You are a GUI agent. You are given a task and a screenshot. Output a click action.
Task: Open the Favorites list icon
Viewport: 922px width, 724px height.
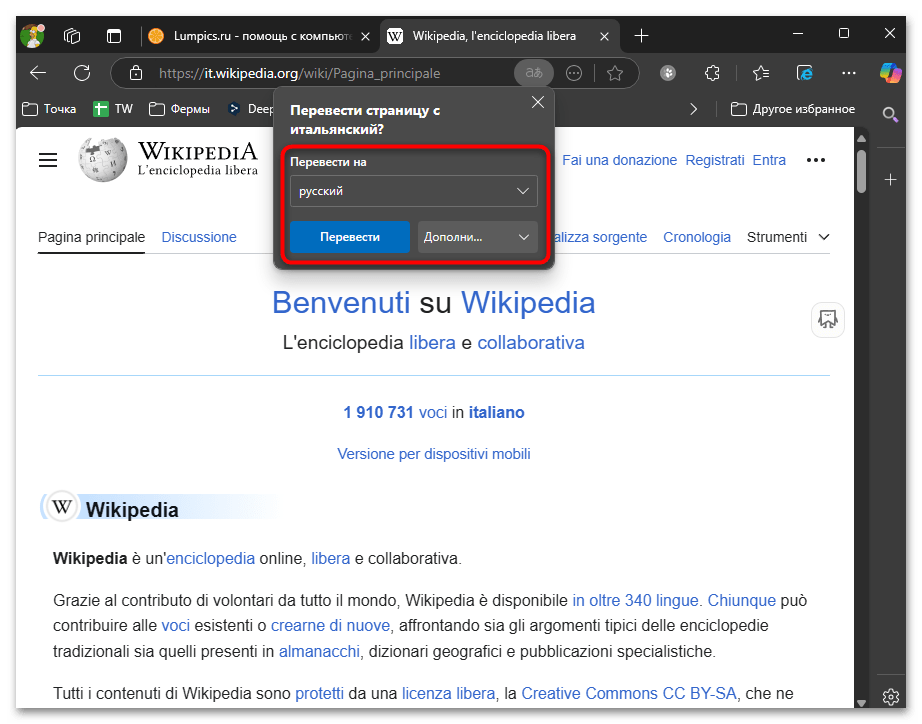(x=761, y=73)
